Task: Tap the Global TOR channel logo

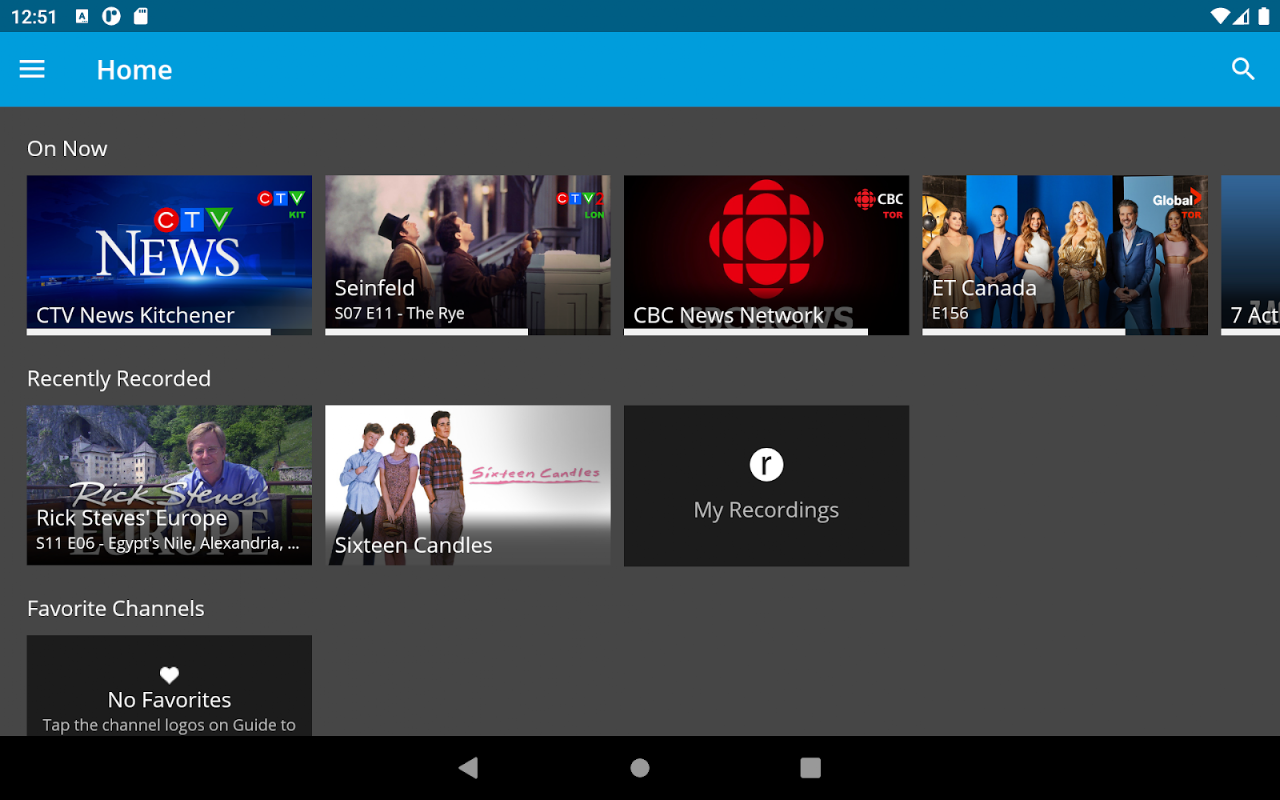Action: coord(1177,204)
